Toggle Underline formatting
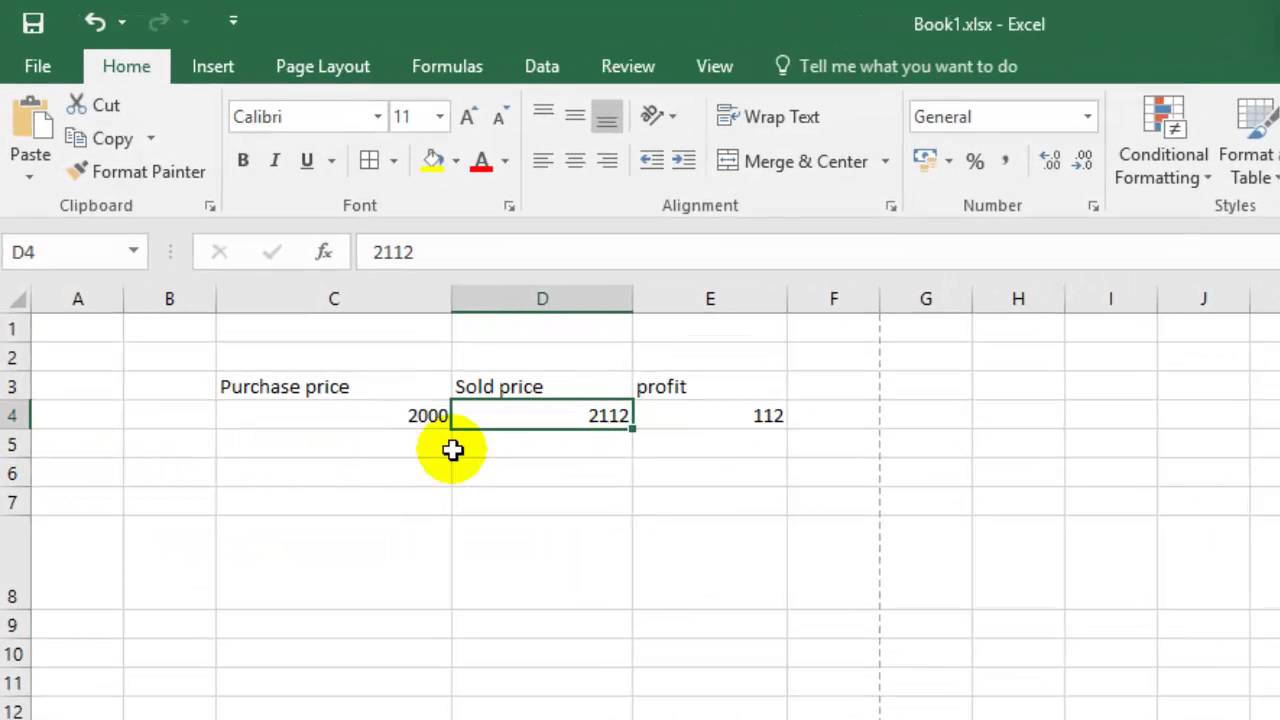Viewport: 1280px width, 720px height. pos(306,160)
